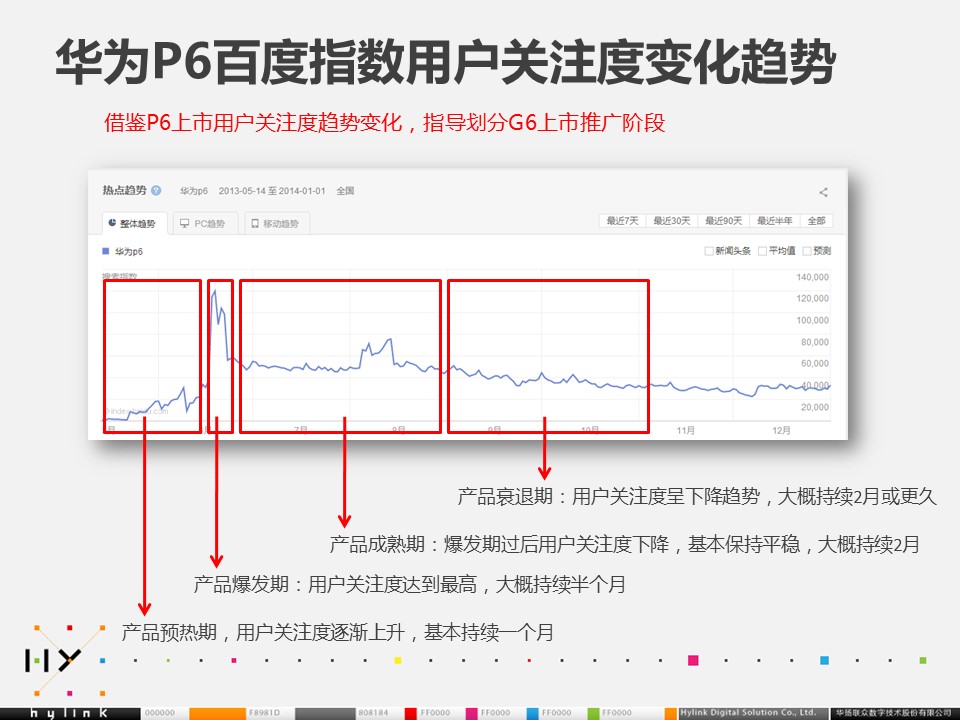Open the 华为p6 keyword selector in header
This screenshot has width=960, height=720.
[194, 190]
